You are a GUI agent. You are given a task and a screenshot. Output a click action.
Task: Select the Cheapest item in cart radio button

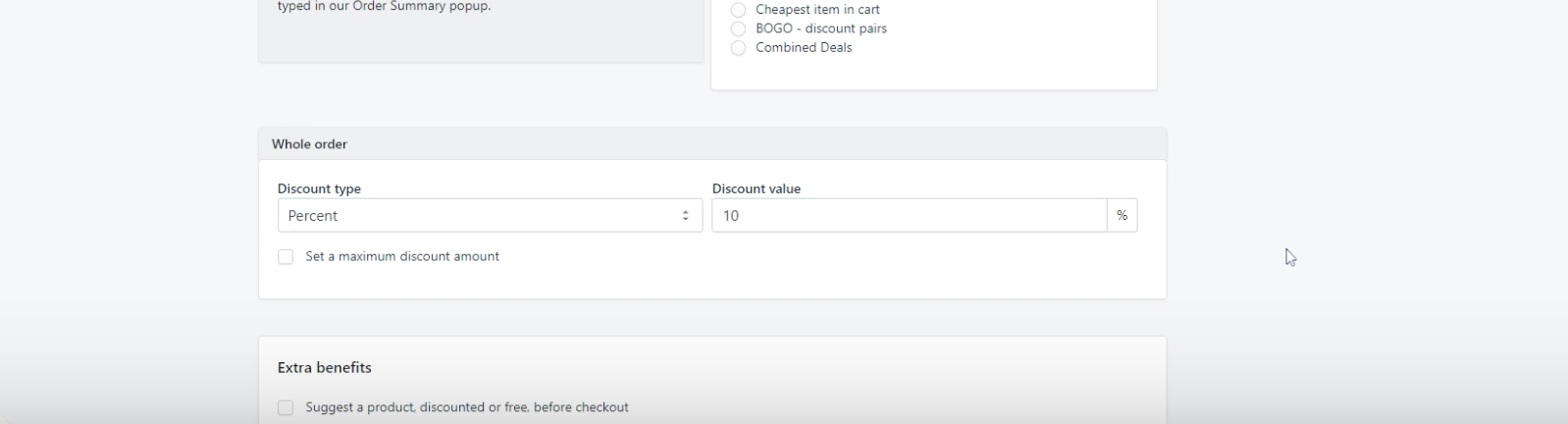click(x=738, y=10)
